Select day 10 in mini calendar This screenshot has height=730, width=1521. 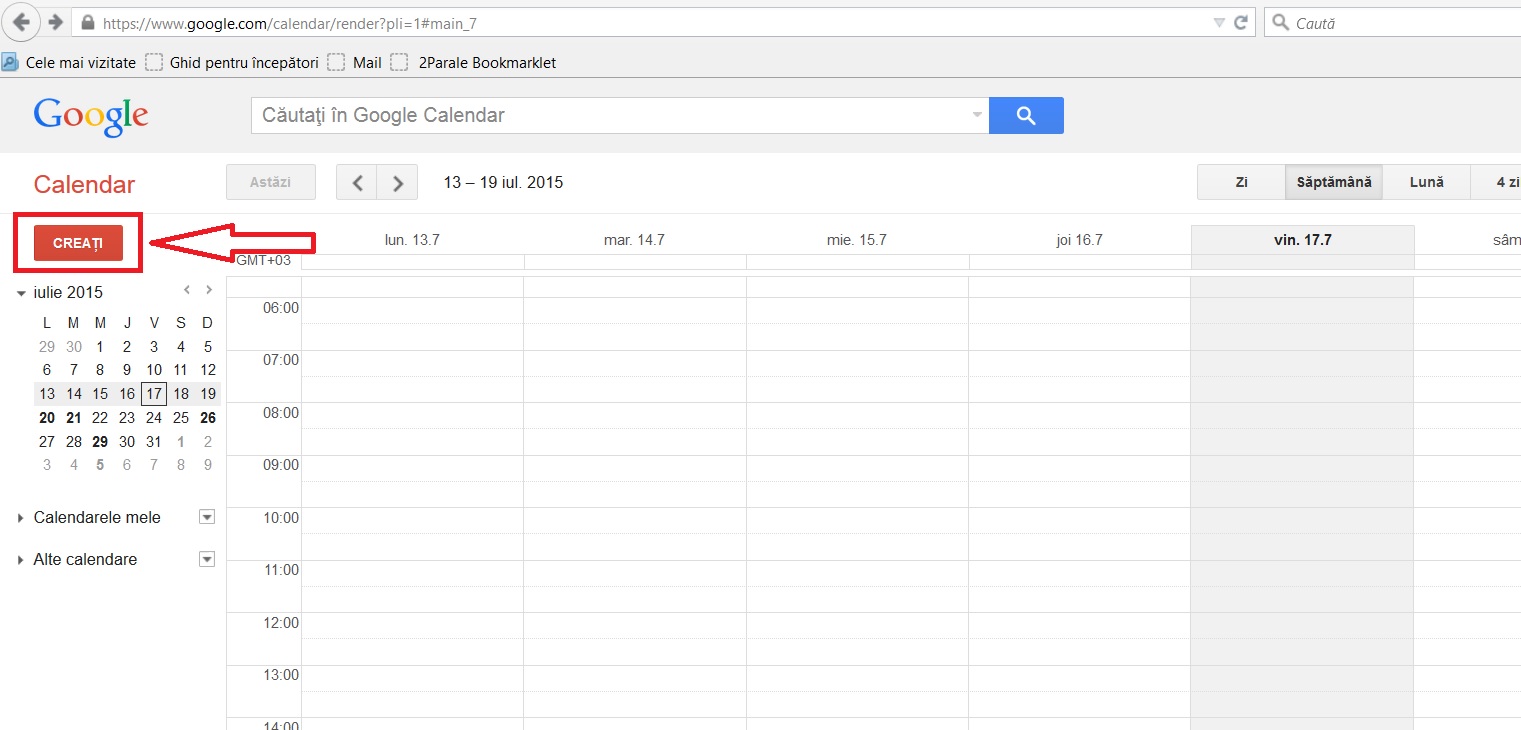154,370
